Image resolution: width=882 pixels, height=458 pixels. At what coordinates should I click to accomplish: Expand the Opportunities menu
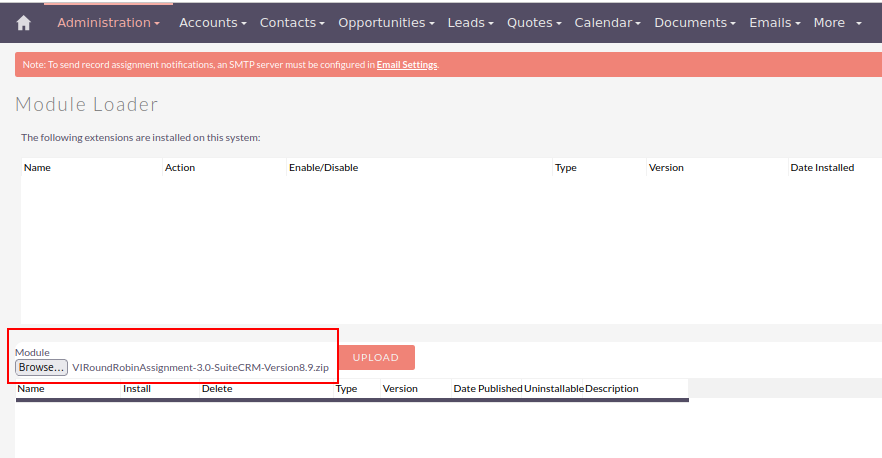(386, 22)
